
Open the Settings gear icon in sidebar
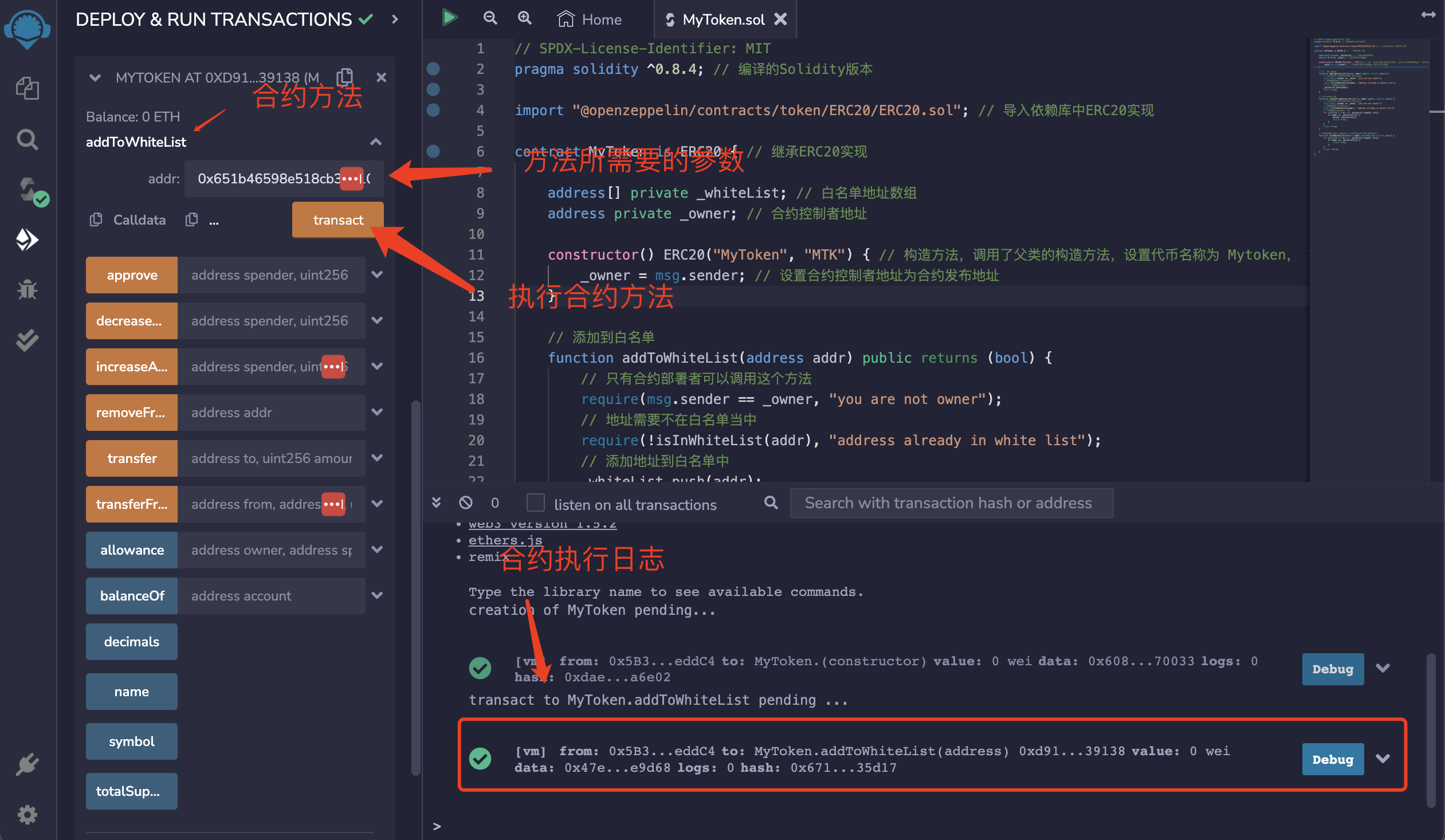click(27, 815)
